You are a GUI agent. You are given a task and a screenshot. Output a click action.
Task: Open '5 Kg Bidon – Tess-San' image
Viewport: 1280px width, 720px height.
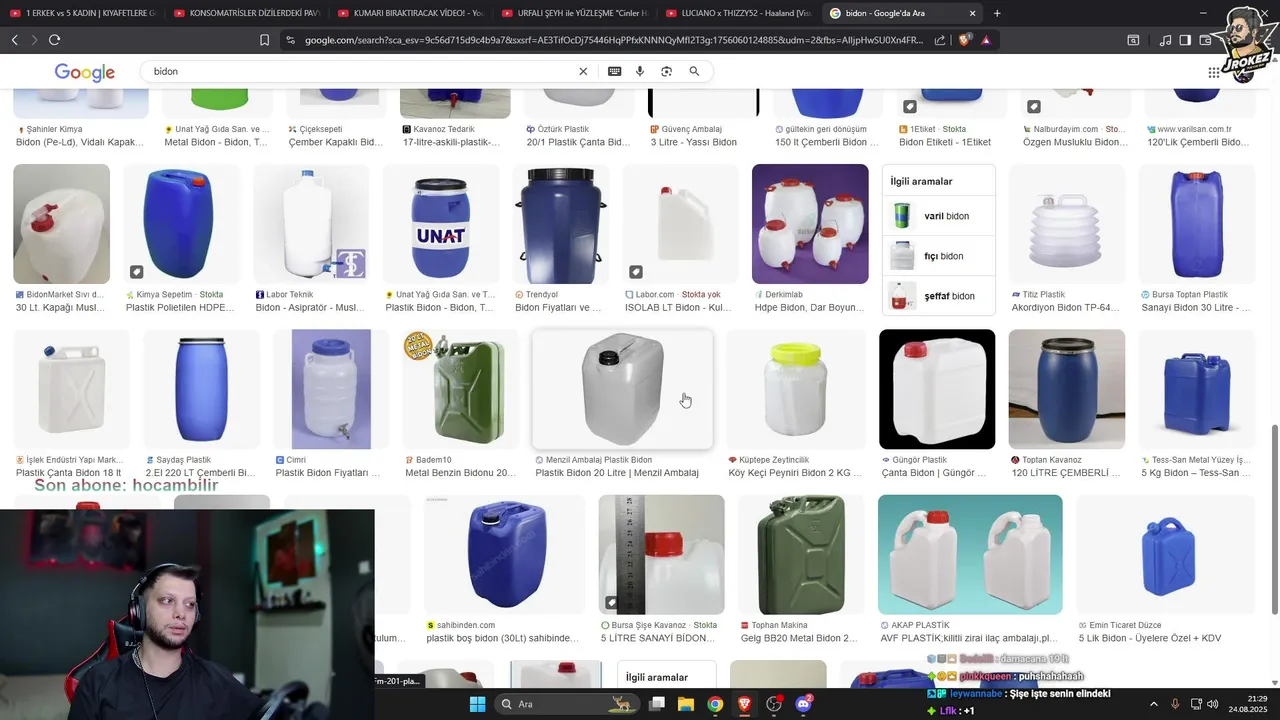coord(1197,389)
